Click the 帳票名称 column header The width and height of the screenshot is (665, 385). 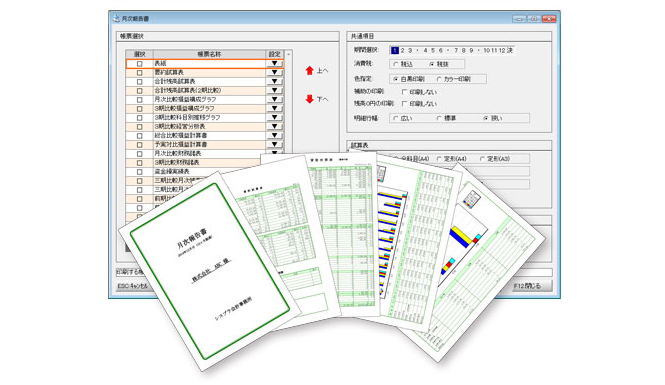pos(210,54)
